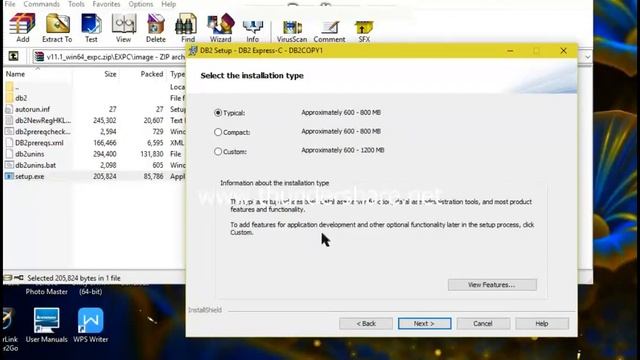Close the DB2 Setup window
This screenshot has height=360, width=640.
click(x=563, y=51)
